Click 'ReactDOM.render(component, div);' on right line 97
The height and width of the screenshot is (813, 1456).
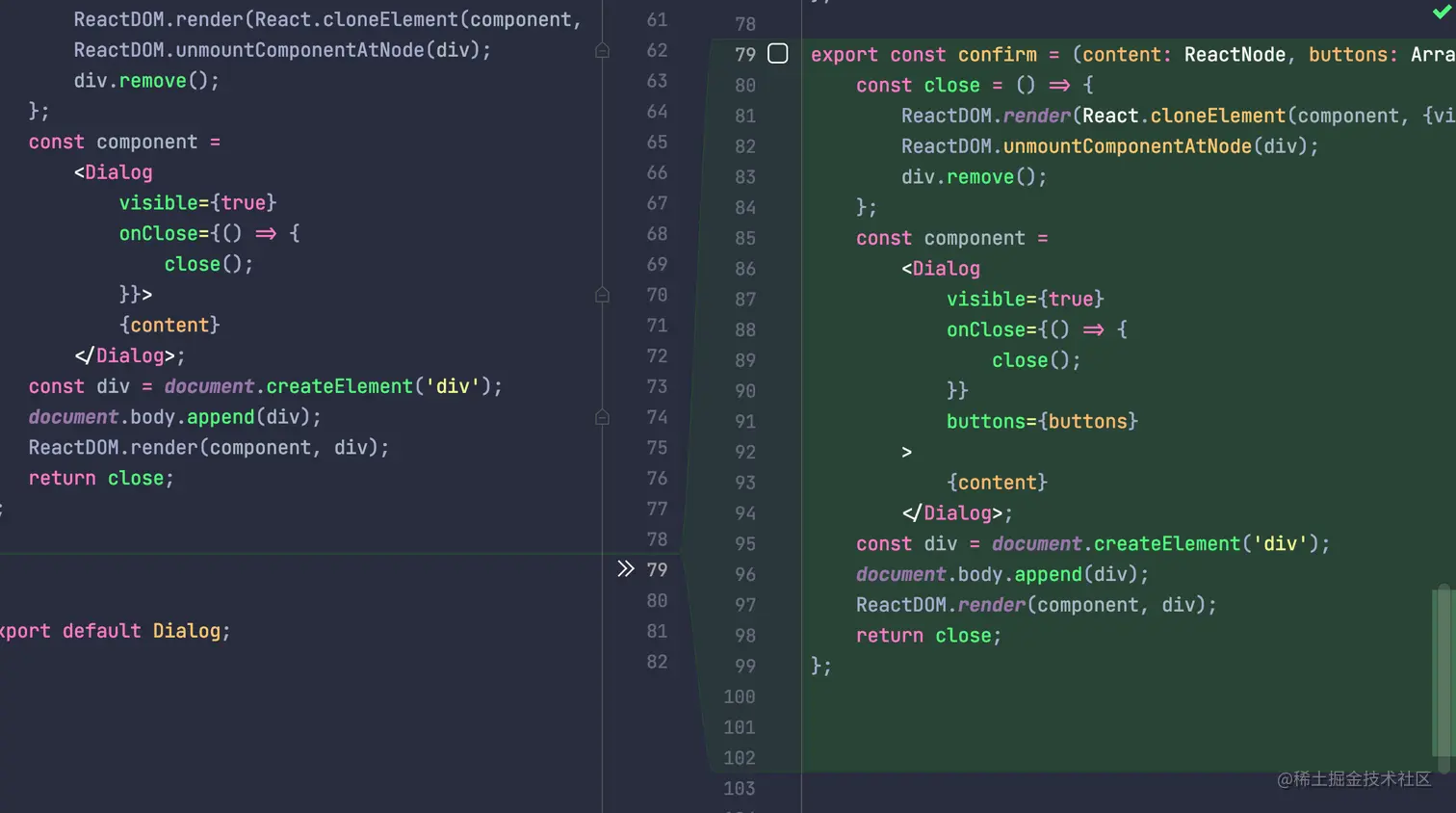(1036, 605)
